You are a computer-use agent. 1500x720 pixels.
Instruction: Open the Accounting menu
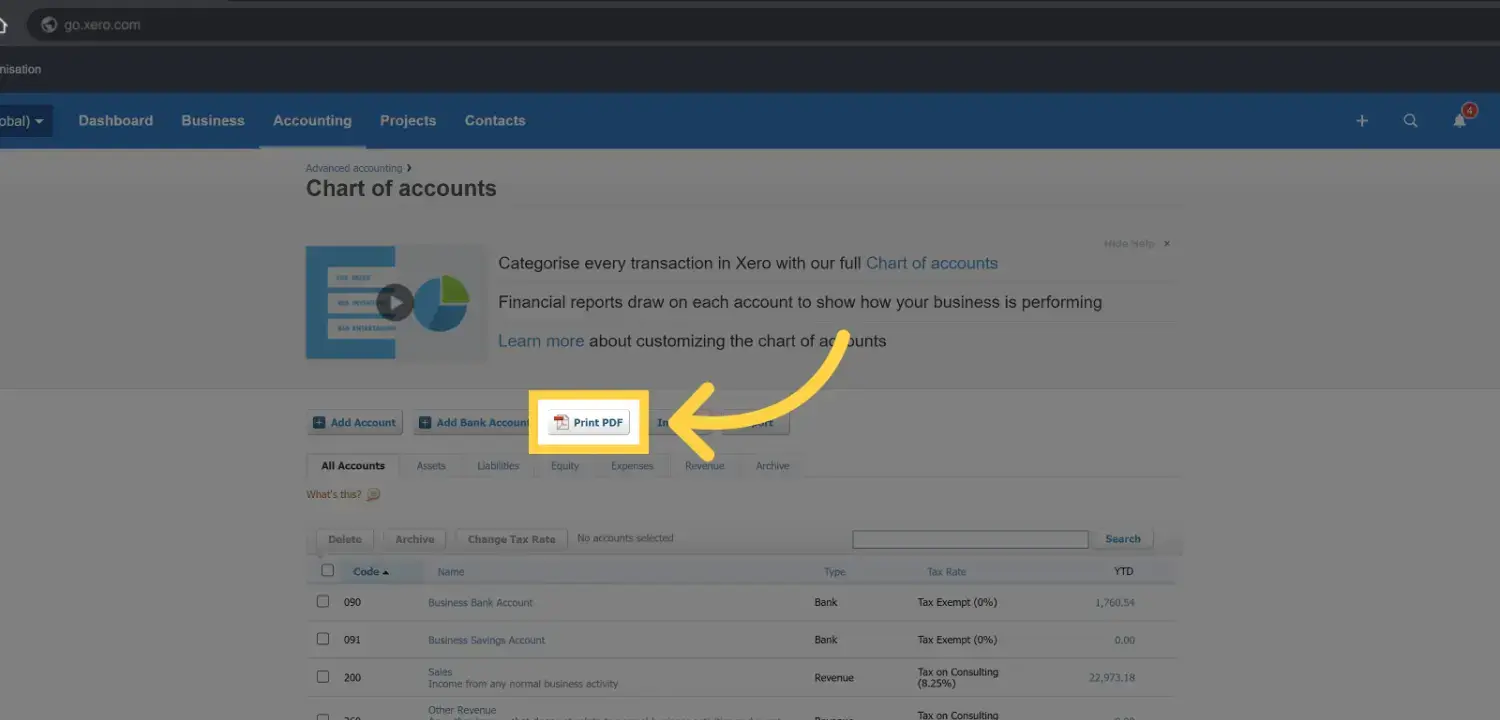click(x=312, y=121)
